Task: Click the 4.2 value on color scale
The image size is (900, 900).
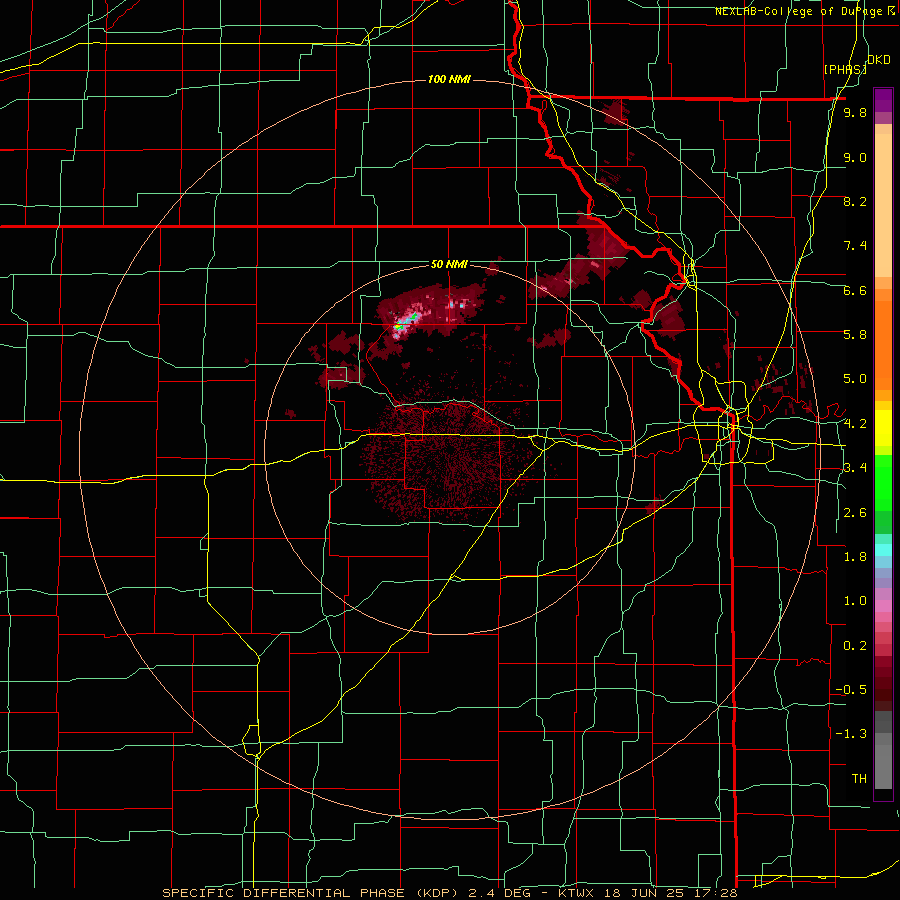Action: tap(855, 424)
